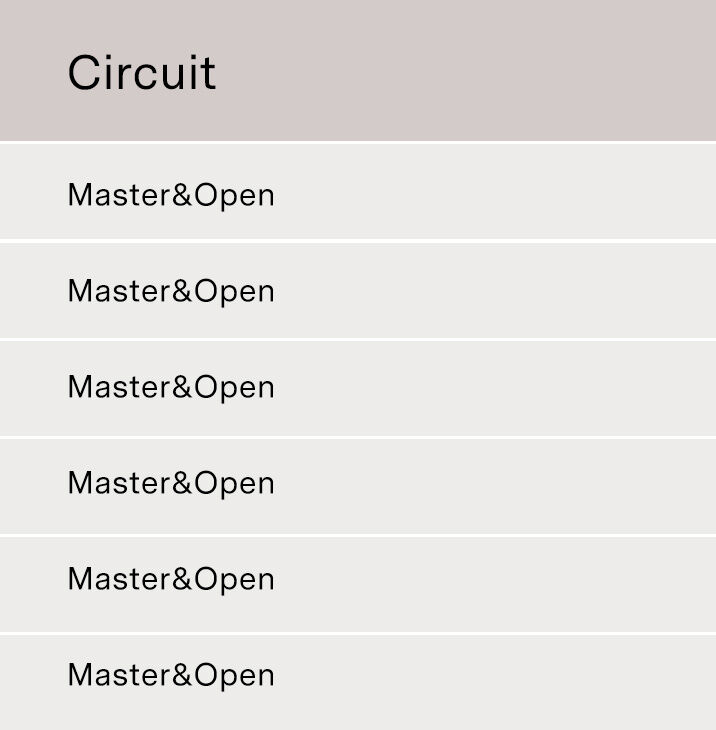
Task: Select the fourth Master&Open row text
Action: pyautogui.click(x=171, y=484)
